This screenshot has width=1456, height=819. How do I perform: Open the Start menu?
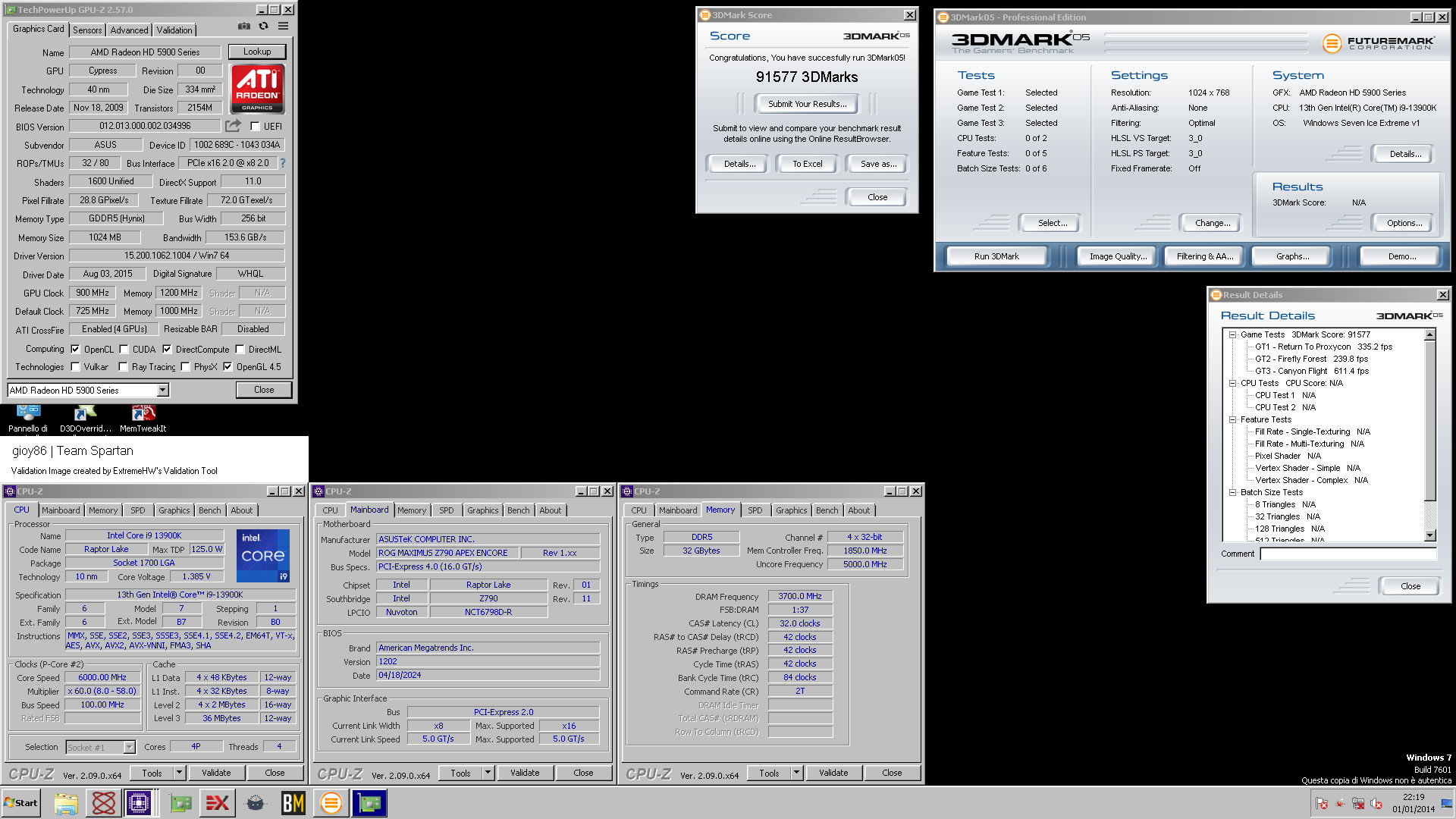click(21, 803)
